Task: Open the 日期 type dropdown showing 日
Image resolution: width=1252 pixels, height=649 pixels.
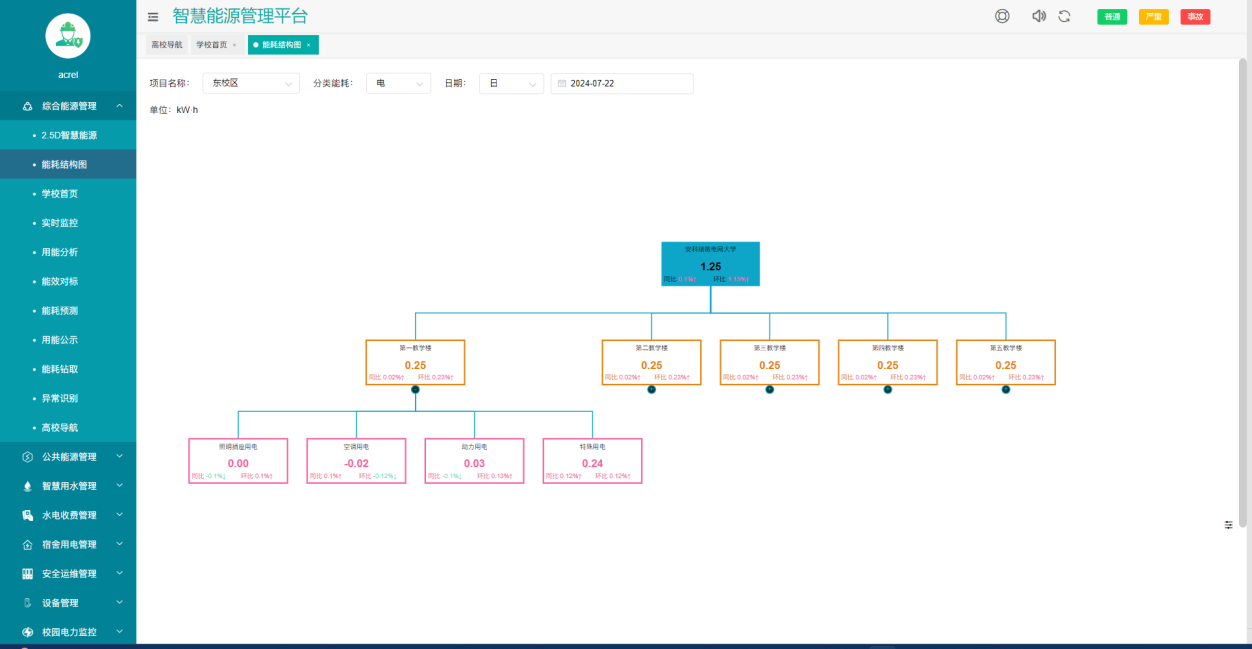Action: 511,84
